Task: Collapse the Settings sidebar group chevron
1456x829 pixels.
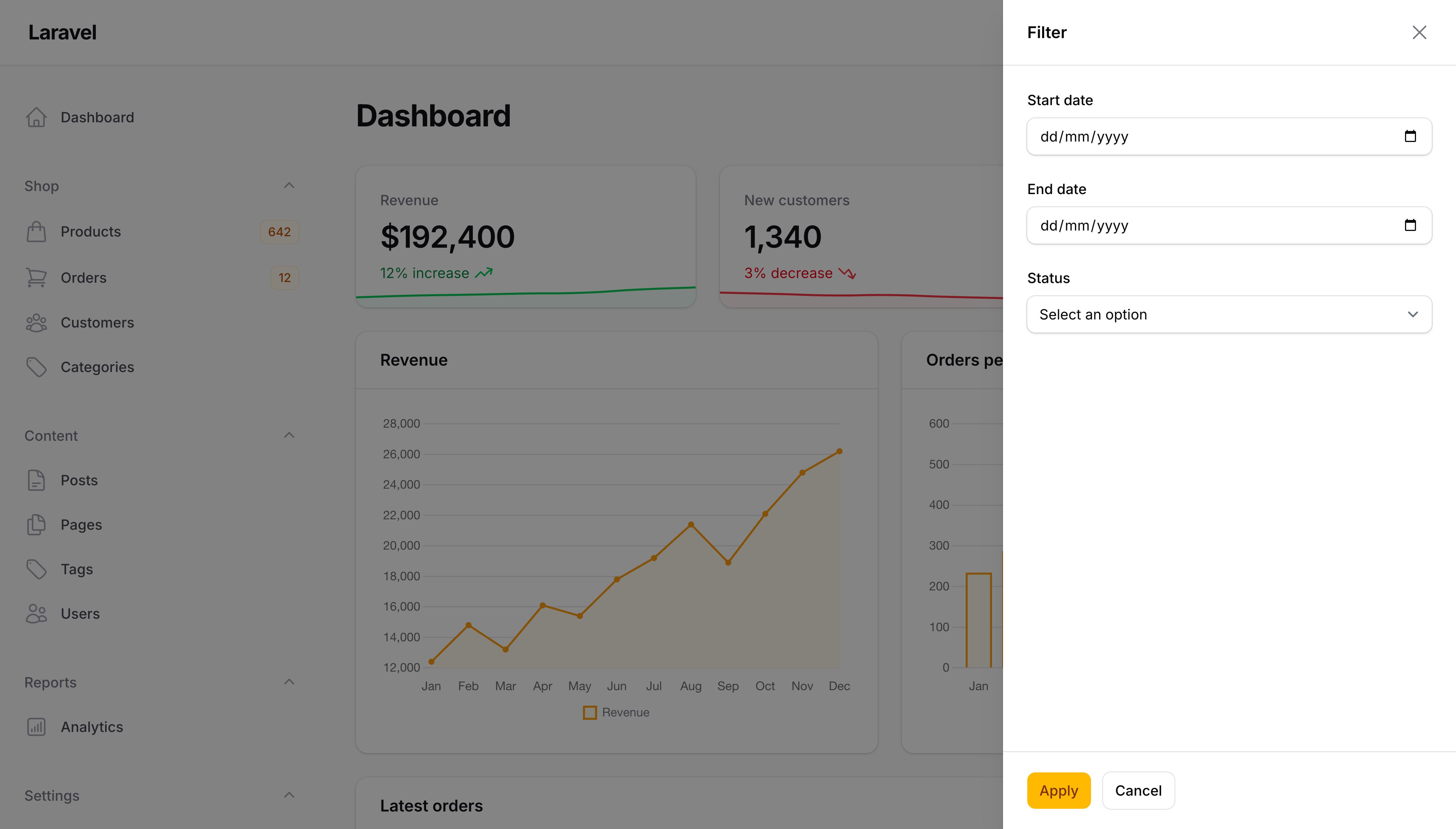Action: [289, 795]
